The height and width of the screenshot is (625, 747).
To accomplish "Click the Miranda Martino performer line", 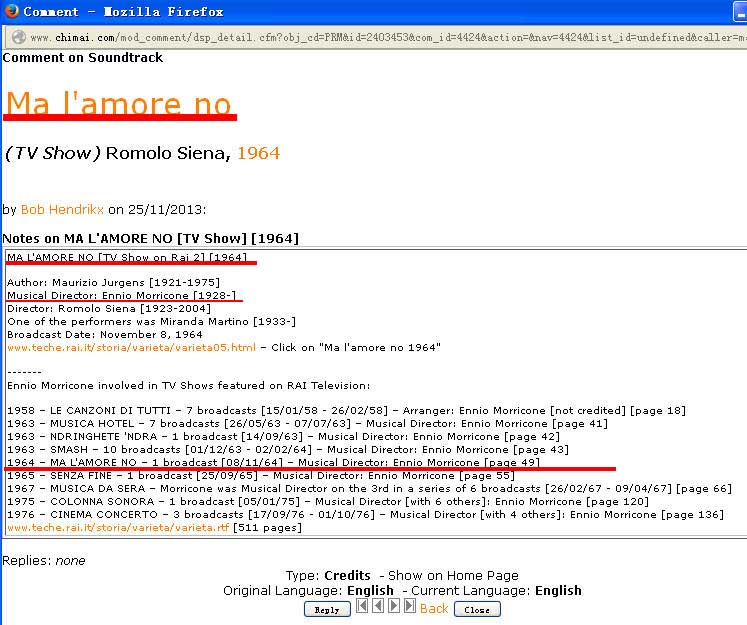I will coord(151,321).
